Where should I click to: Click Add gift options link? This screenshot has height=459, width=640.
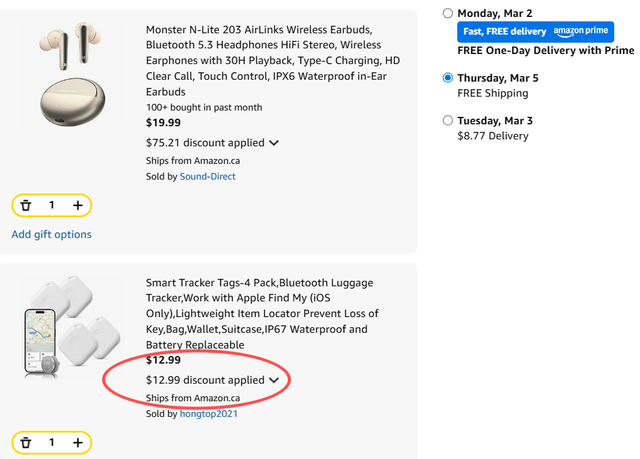point(51,234)
